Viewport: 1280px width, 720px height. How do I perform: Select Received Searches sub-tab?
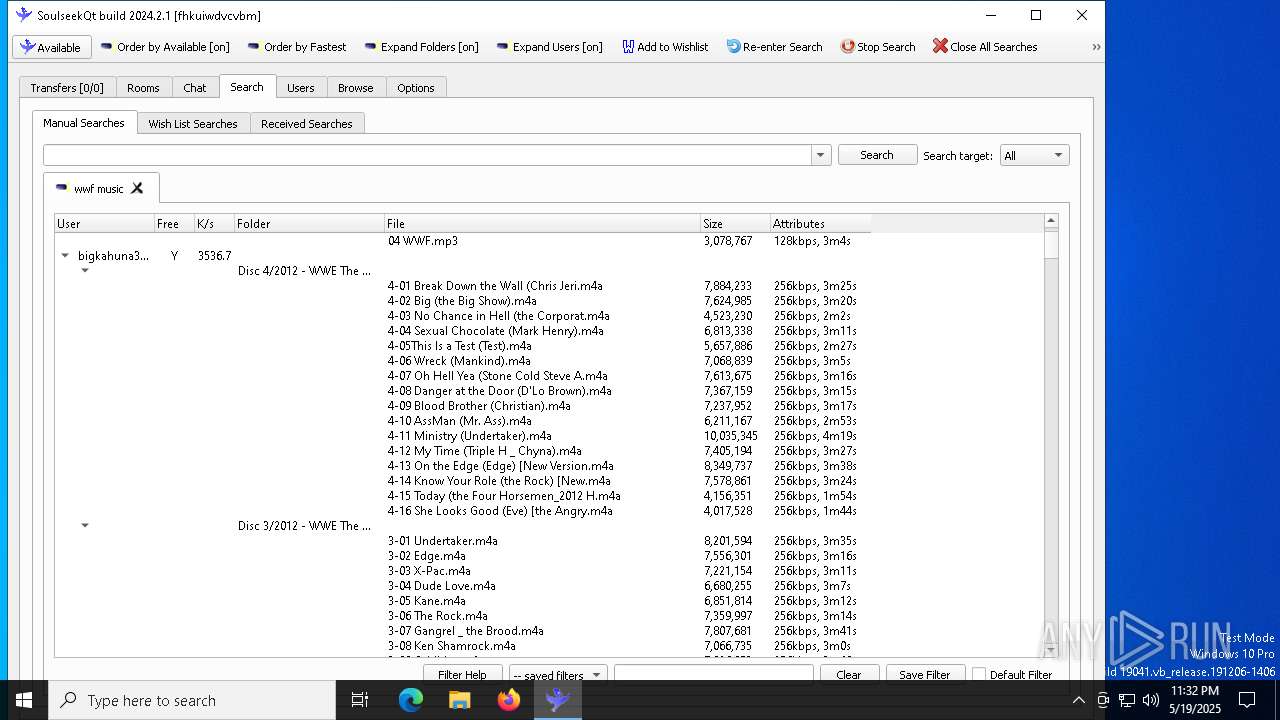tap(307, 124)
